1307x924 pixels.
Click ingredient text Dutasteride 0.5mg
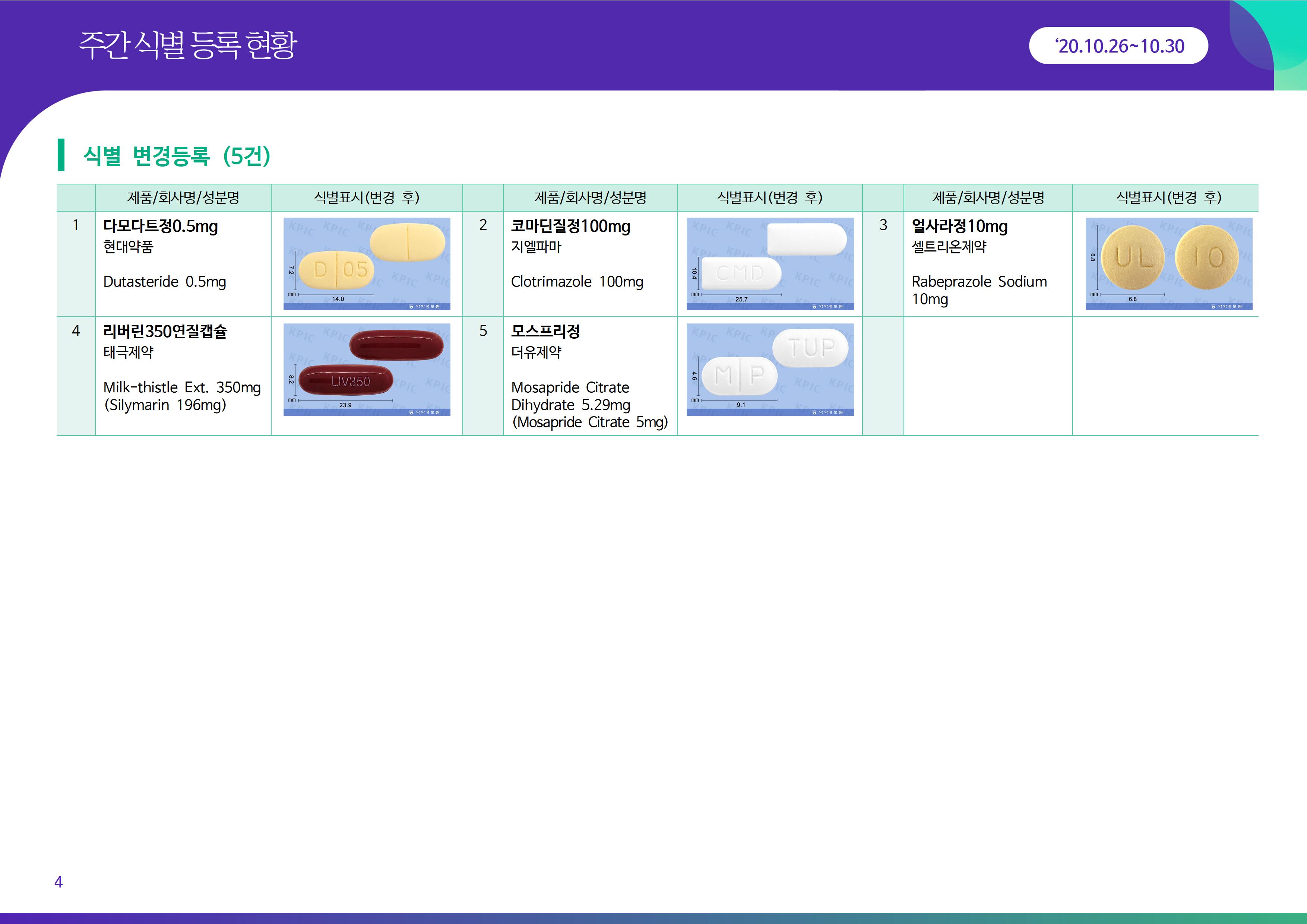(x=165, y=282)
